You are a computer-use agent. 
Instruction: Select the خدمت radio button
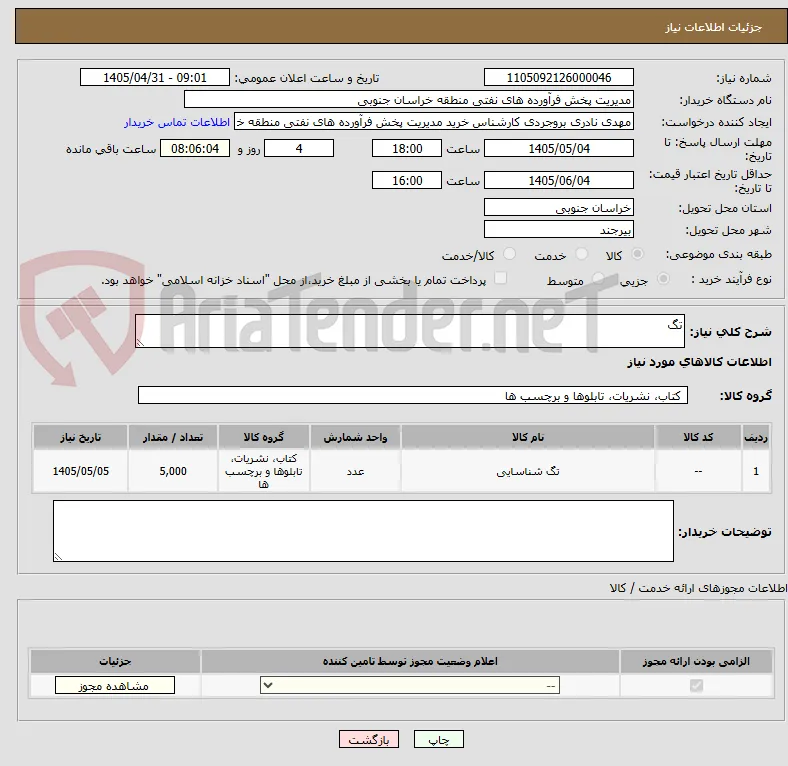(581, 254)
